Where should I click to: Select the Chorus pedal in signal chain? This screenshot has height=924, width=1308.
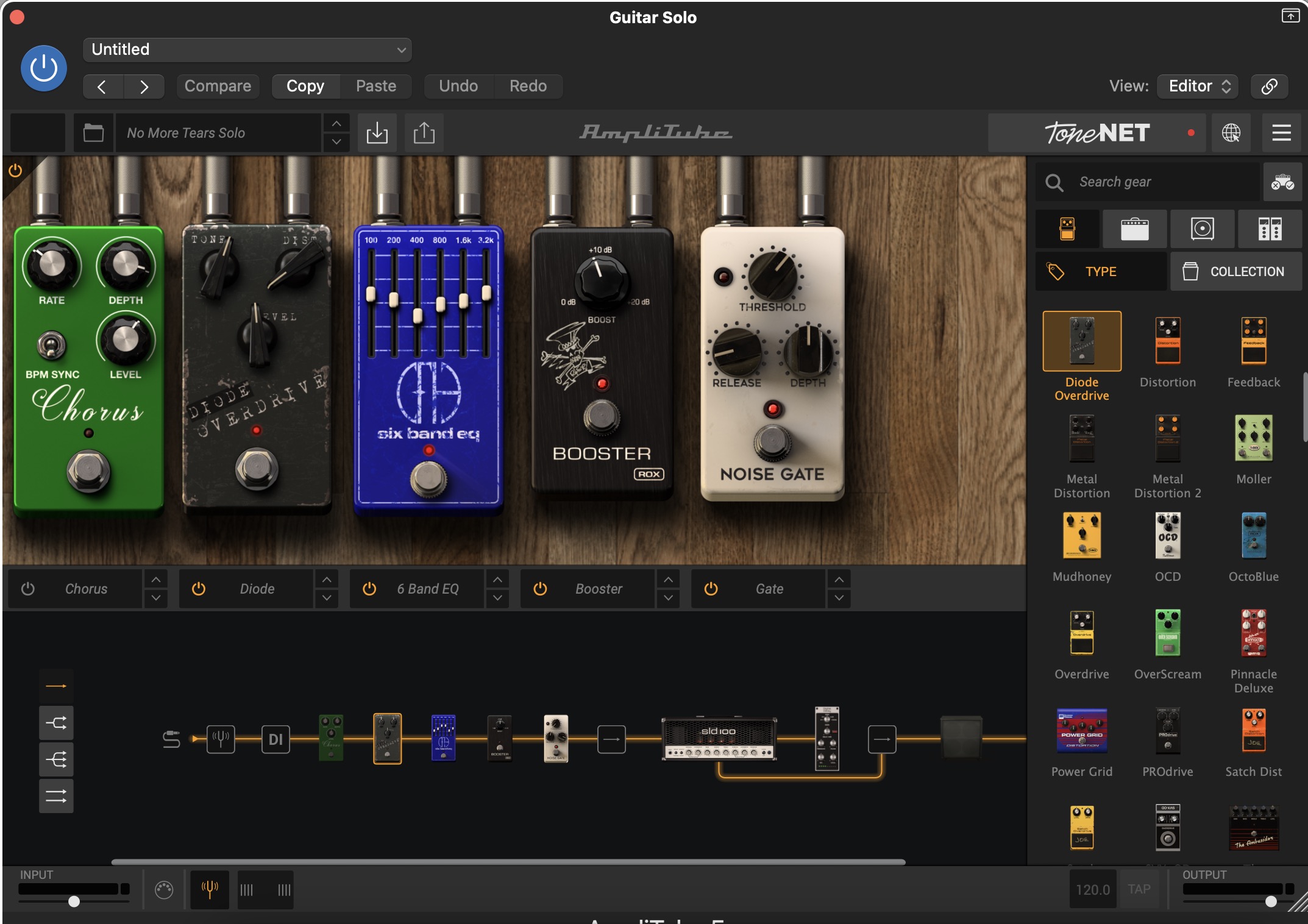pyautogui.click(x=331, y=738)
